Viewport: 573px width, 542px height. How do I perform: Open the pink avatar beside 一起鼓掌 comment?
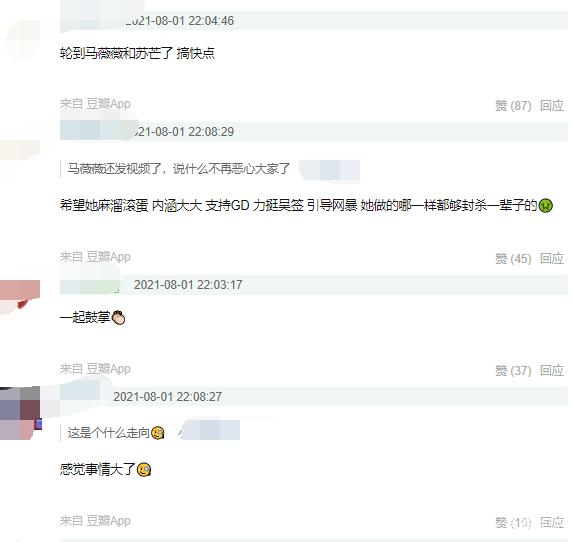click(x=20, y=295)
